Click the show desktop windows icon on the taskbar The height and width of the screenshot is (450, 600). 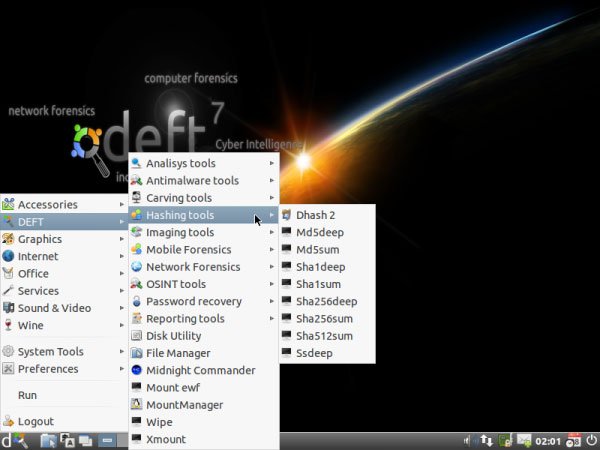85,441
